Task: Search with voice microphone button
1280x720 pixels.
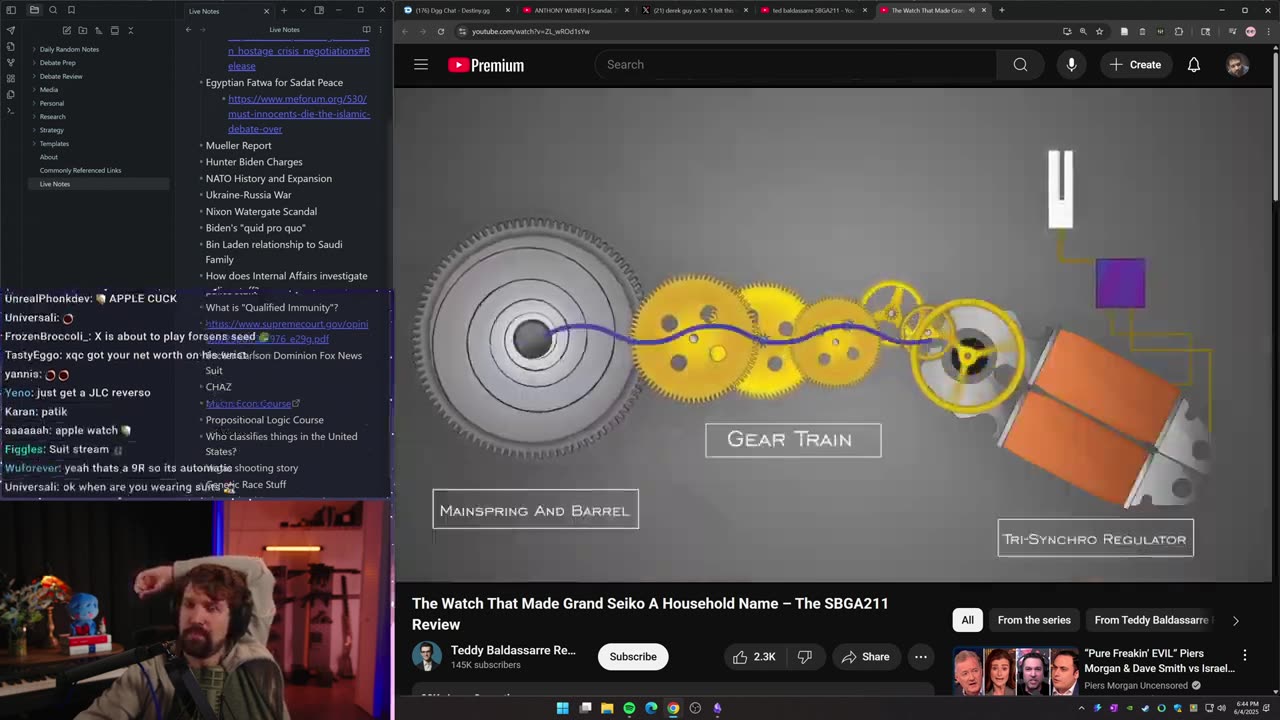Action: (x=1071, y=65)
